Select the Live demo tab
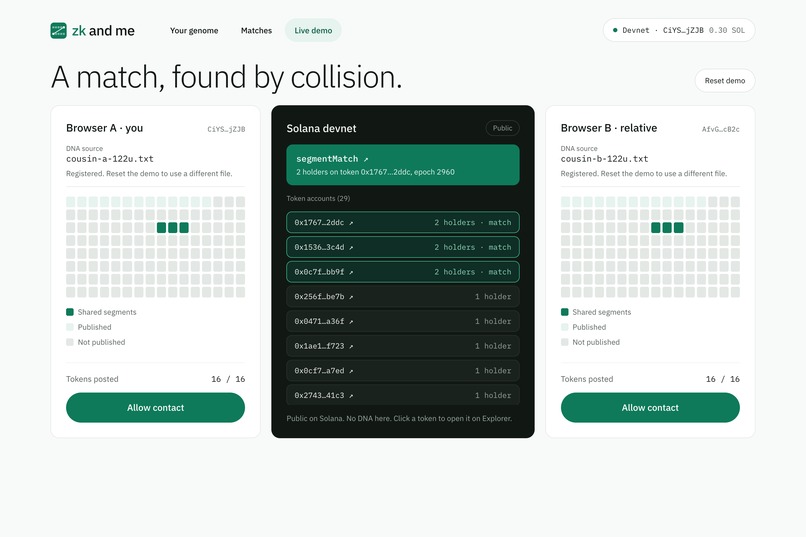The image size is (806, 537). (x=313, y=30)
